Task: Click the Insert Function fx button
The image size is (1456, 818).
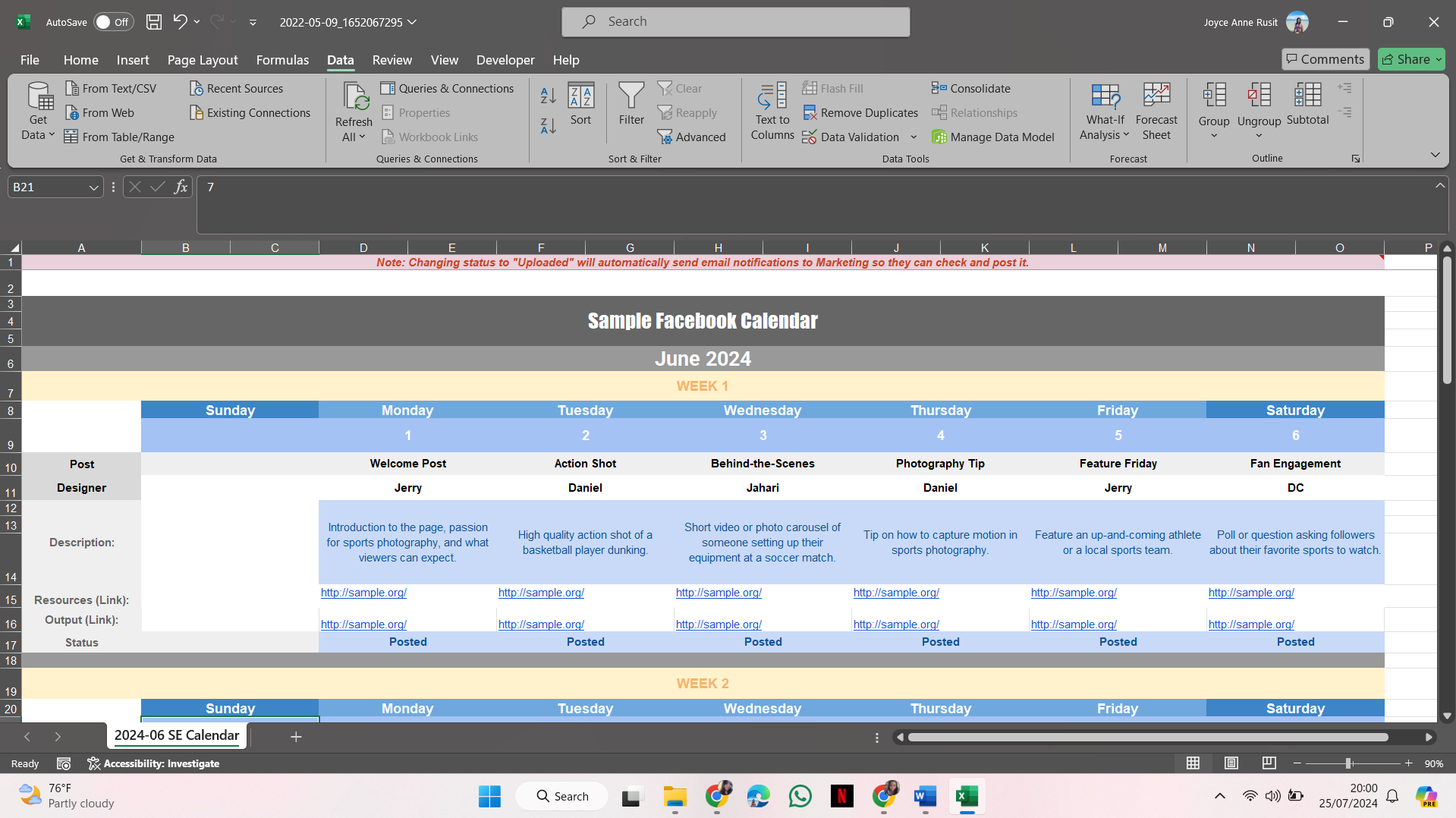Action: pos(181,187)
